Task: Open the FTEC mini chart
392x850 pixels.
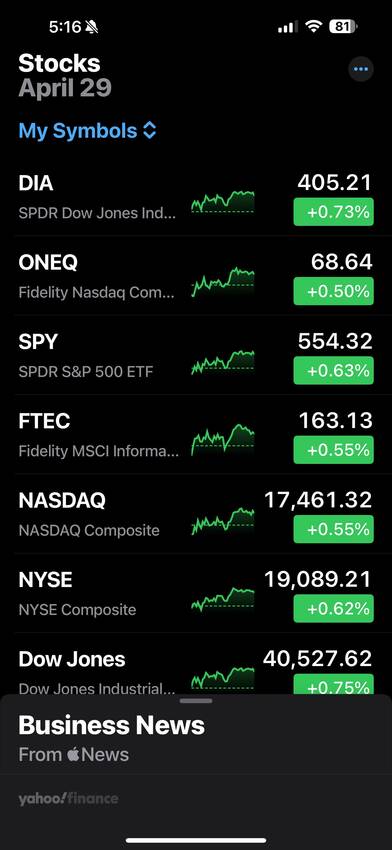Action: coord(223,439)
